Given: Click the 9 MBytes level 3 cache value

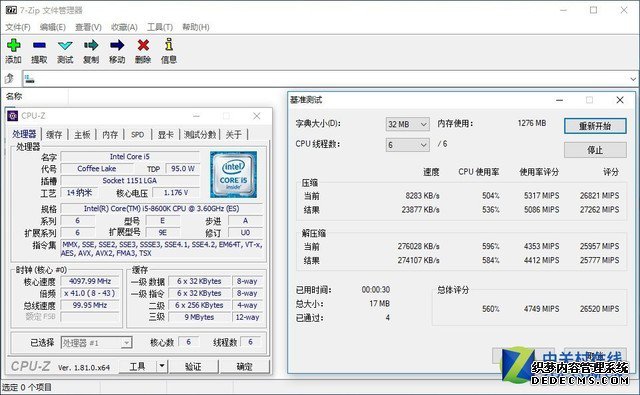Looking at the screenshot, I should (x=199, y=317).
